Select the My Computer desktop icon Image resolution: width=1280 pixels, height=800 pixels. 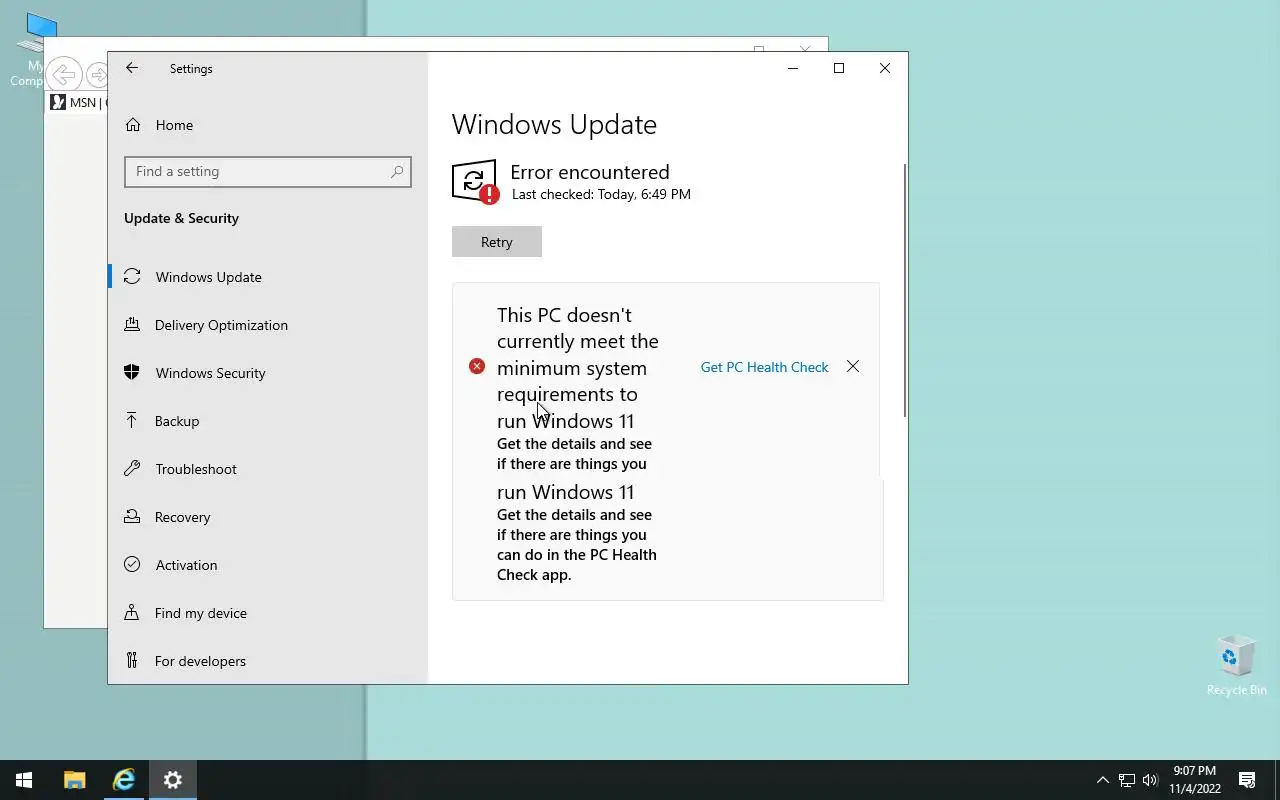point(28,50)
